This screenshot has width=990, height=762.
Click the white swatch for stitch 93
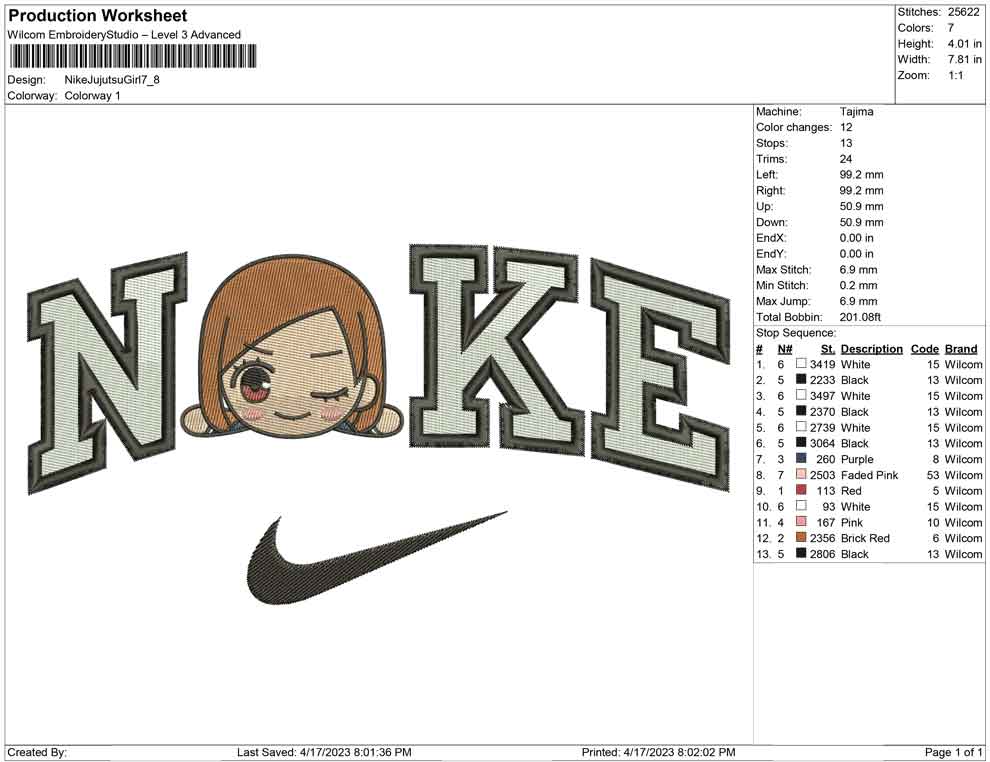pos(801,506)
